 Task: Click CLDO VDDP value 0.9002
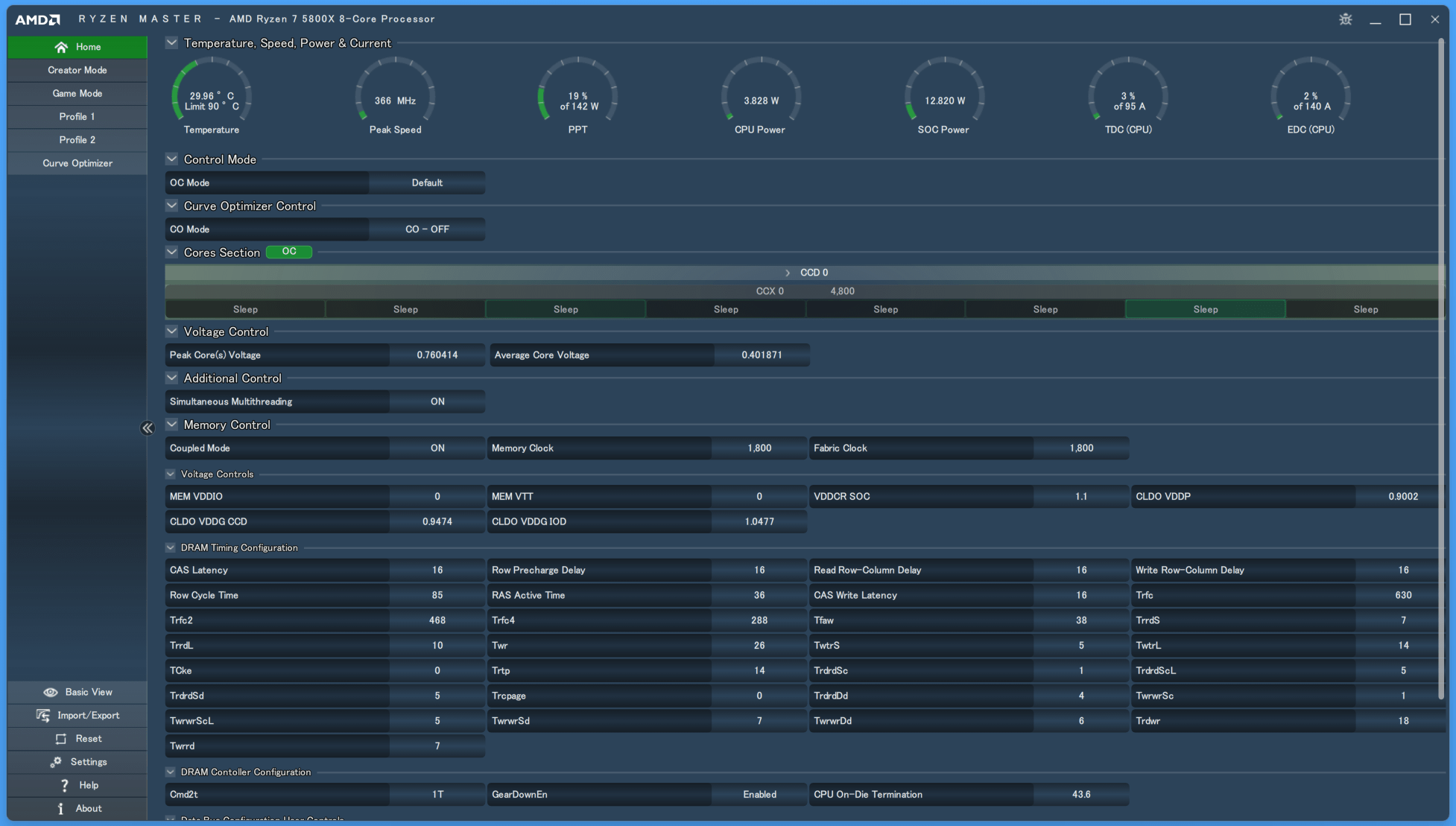click(x=1403, y=496)
